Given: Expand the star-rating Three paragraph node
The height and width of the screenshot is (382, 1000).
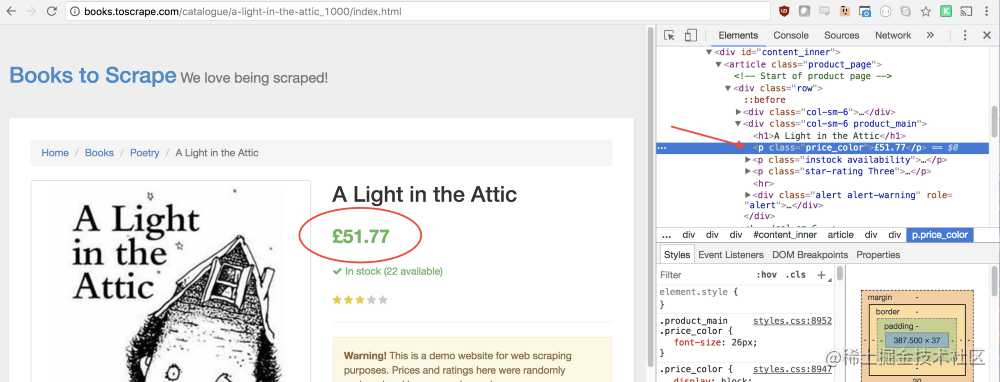Looking at the screenshot, I should pyautogui.click(x=748, y=172).
